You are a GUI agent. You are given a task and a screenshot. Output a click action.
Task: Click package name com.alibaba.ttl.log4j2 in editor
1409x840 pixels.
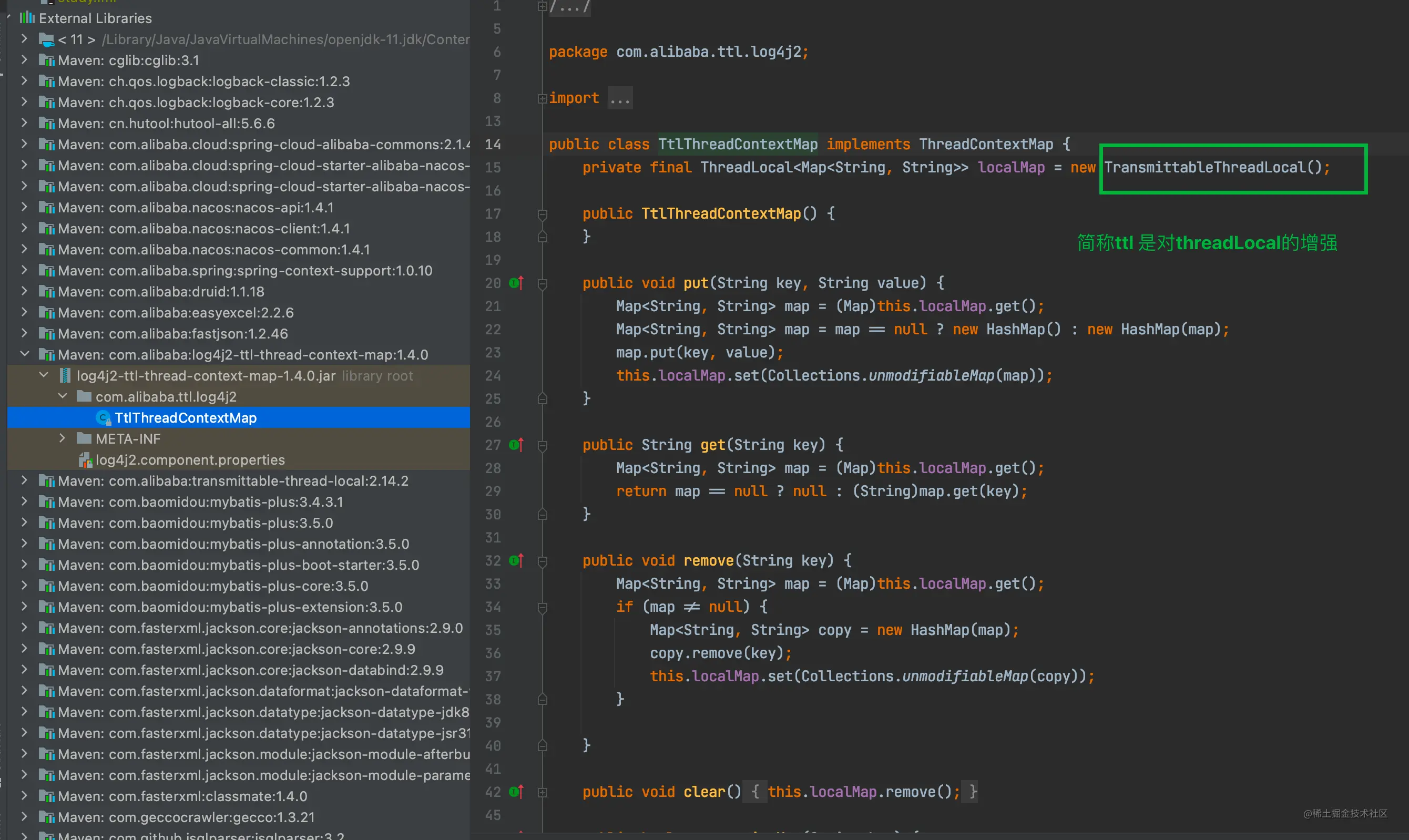click(709, 52)
